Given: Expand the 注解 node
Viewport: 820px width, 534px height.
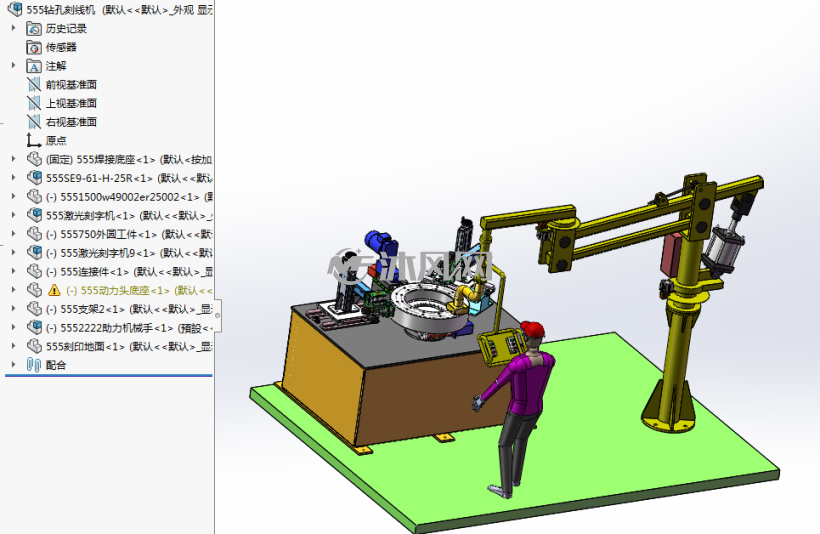Looking at the screenshot, I should point(14,65).
